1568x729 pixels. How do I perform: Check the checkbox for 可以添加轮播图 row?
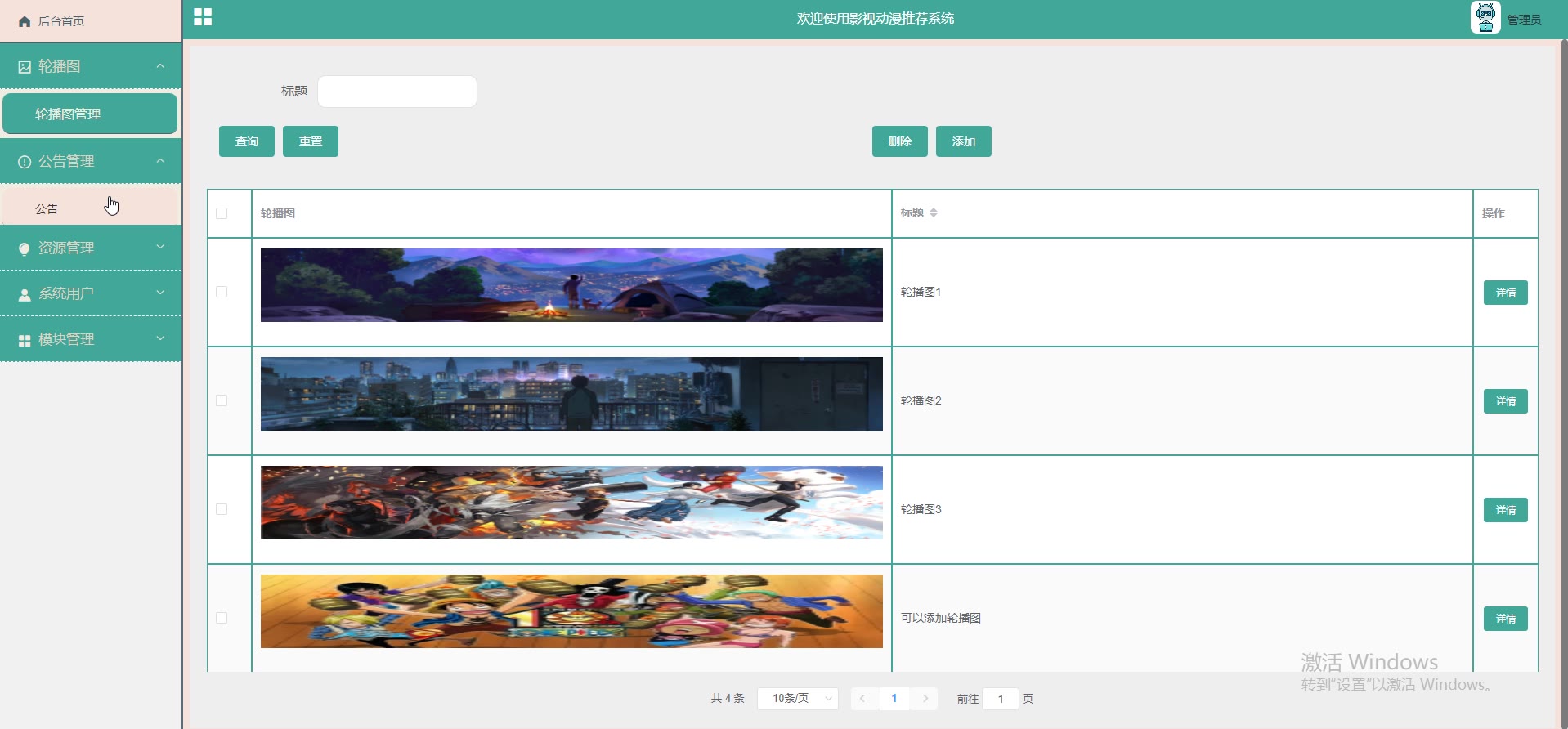pyautogui.click(x=222, y=618)
